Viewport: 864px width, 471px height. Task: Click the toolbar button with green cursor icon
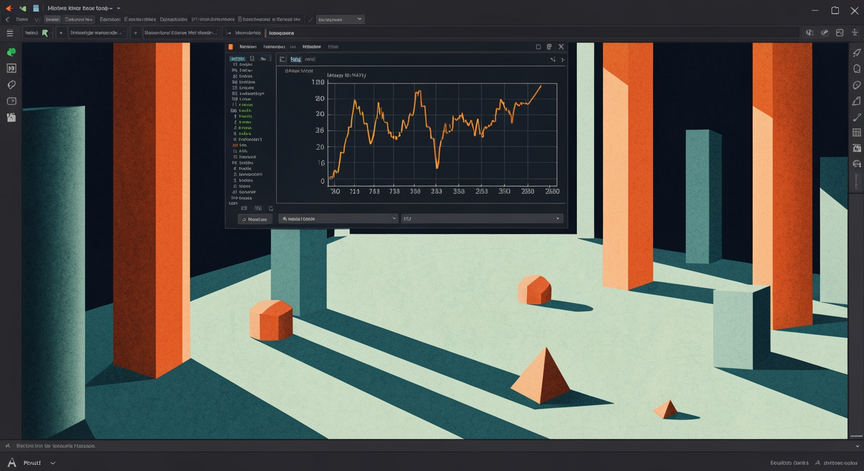[37, 33]
